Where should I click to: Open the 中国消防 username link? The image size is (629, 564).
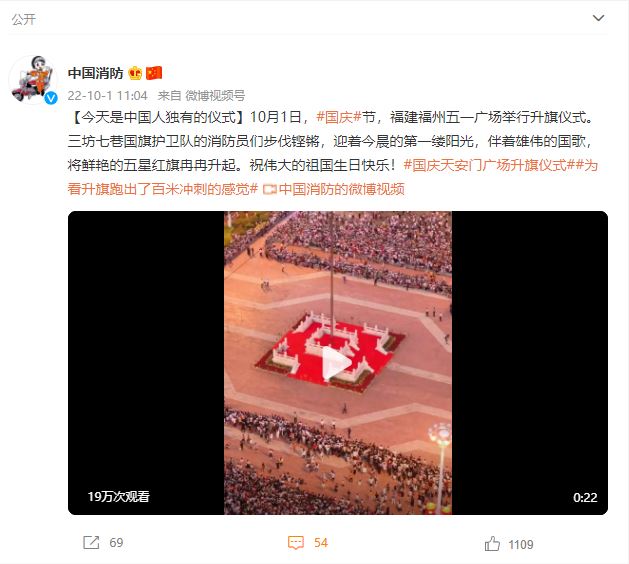95,73
